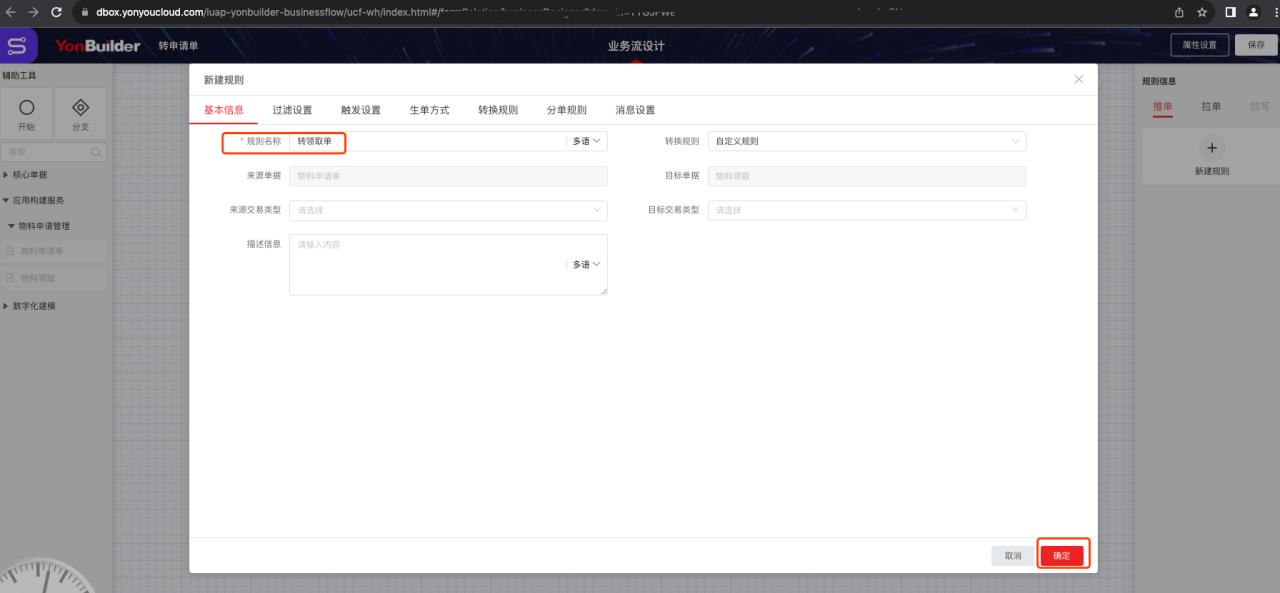1280x593 pixels.
Task: Switch to the 过滤设置 tab
Action: [292, 110]
